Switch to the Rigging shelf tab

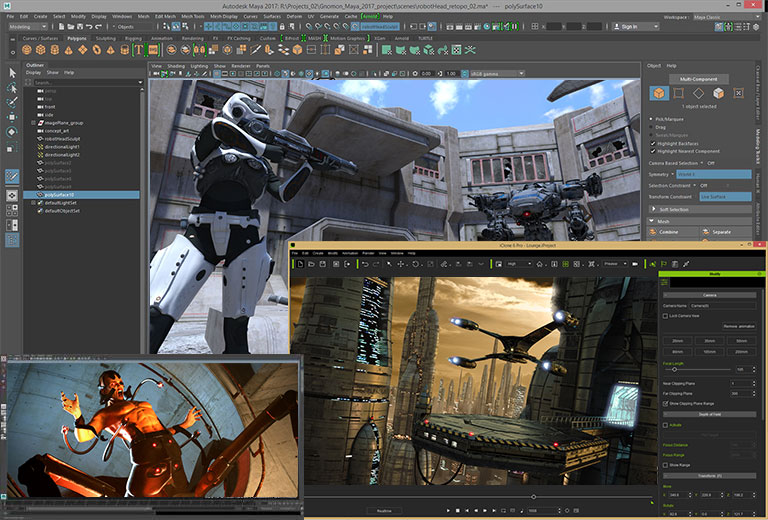133,38
